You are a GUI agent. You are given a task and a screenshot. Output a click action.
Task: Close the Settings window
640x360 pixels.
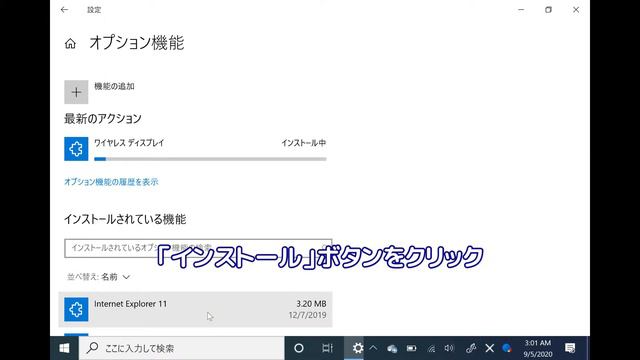tap(576, 9)
